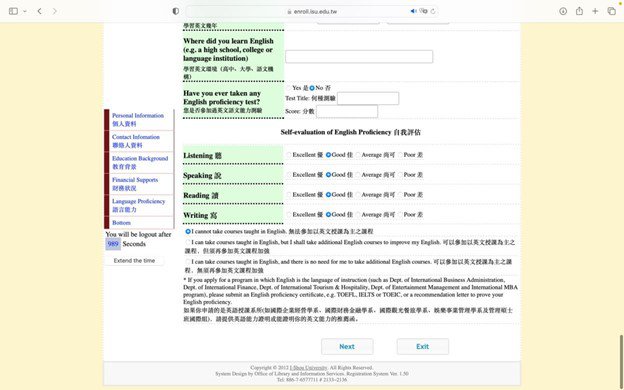Jump to Personal Information section
This screenshot has height=390, width=624.
tap(138, 119)
